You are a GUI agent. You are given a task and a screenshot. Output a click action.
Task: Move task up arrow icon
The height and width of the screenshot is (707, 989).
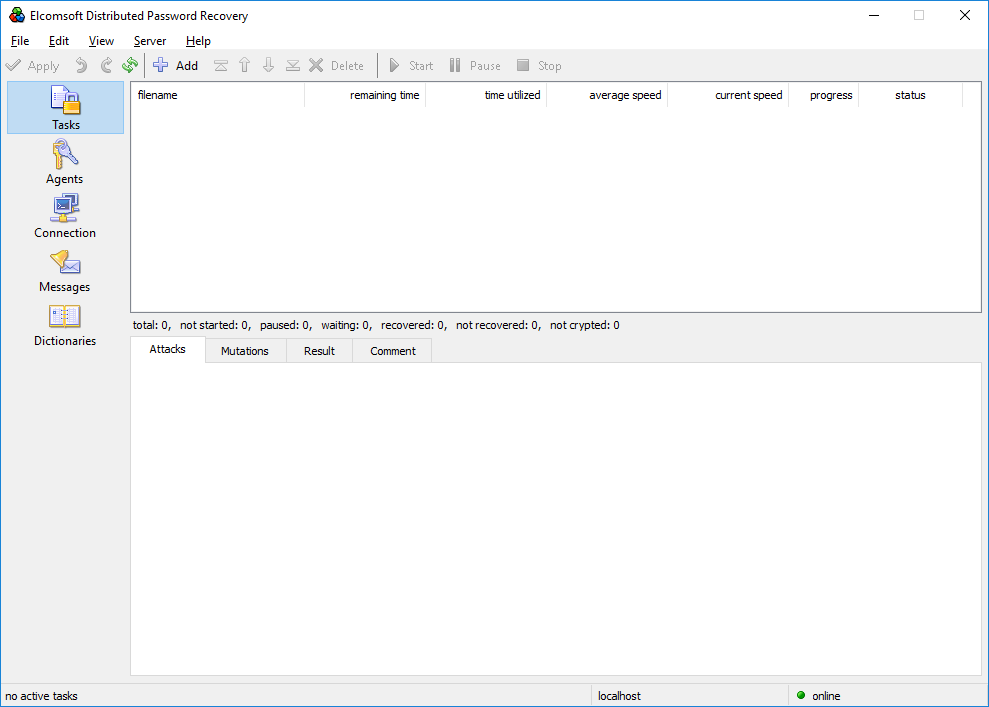245,66
